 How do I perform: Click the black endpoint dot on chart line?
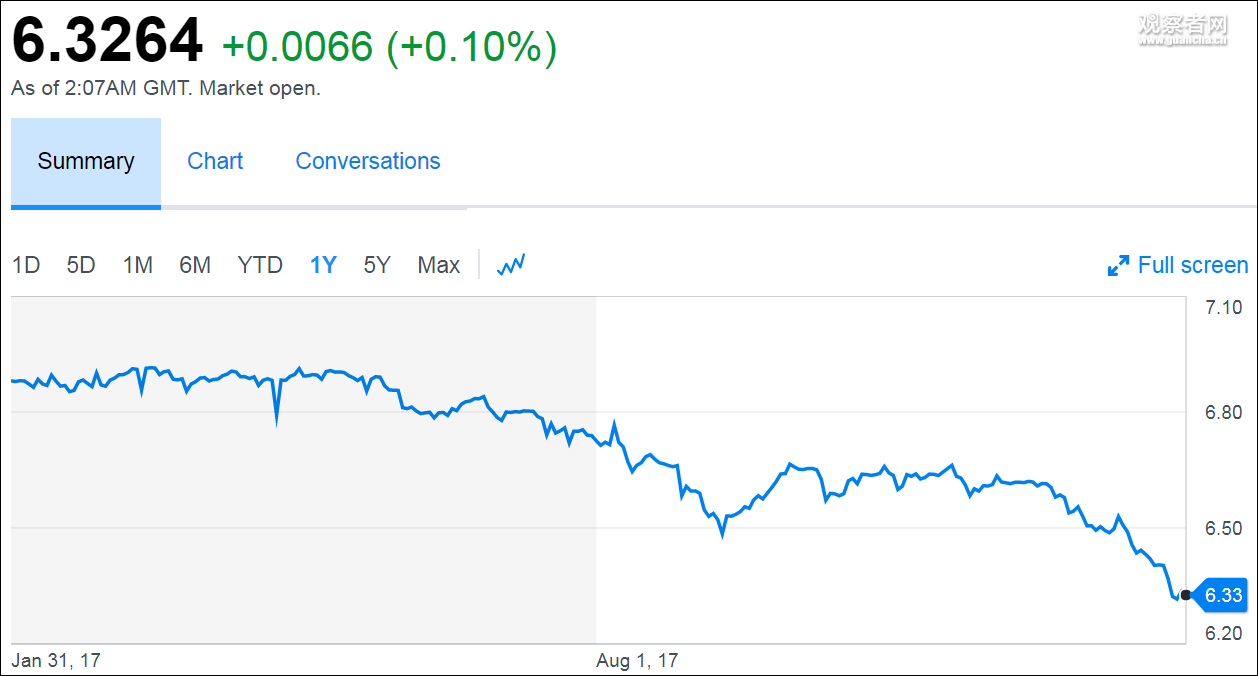[1186, 595]
